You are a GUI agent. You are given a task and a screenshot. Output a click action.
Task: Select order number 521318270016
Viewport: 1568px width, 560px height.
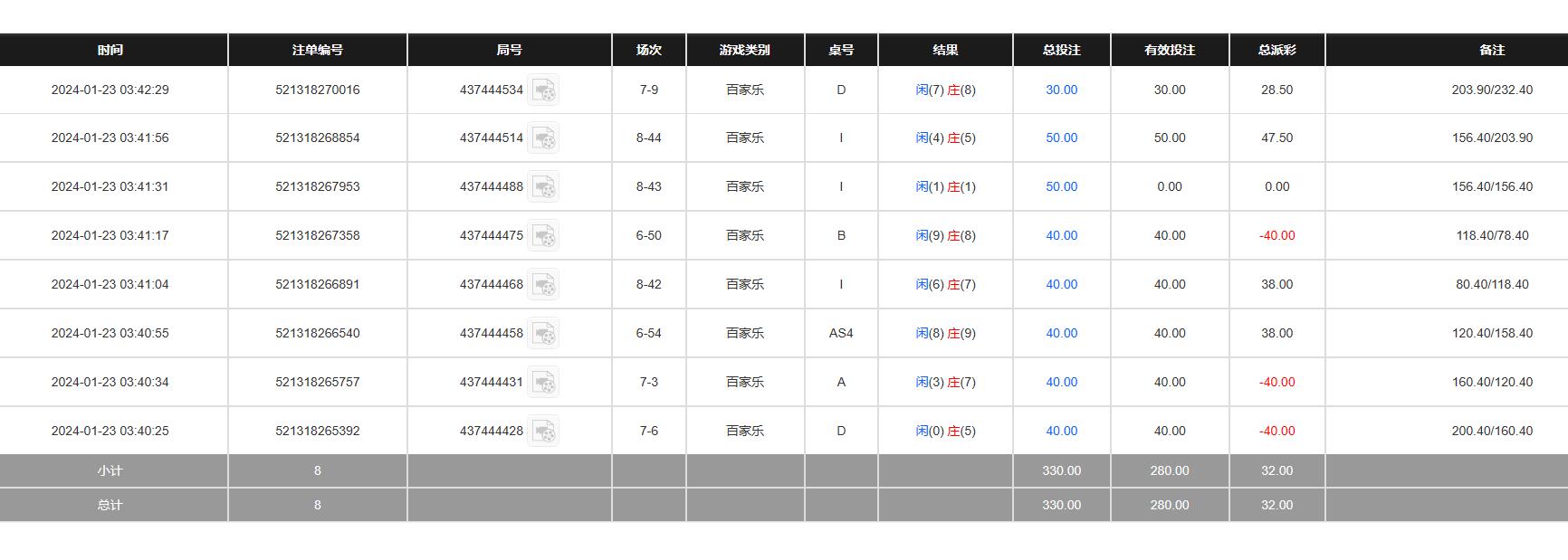point(317,90)
